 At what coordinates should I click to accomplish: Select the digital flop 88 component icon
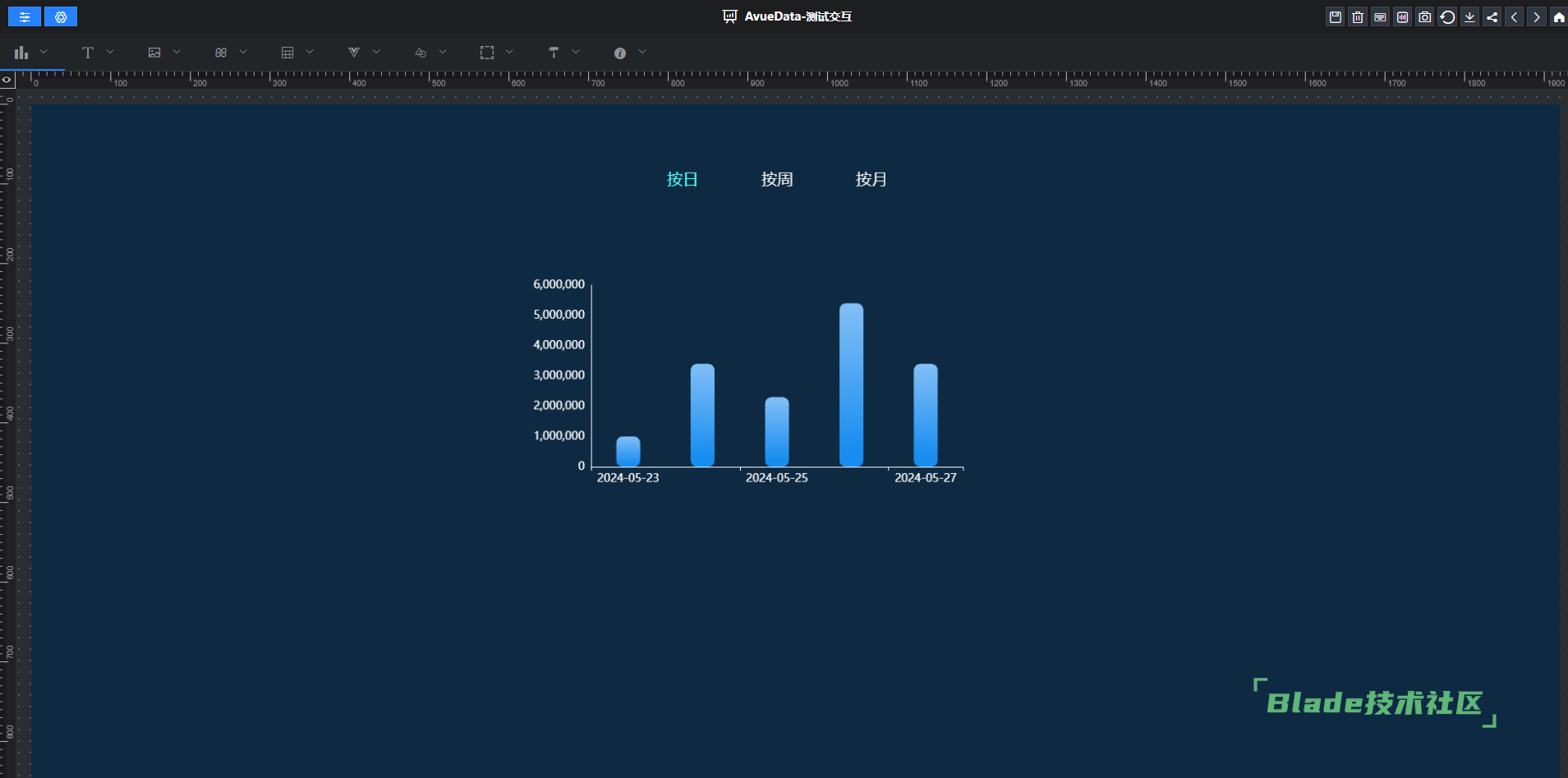(221, 53)
